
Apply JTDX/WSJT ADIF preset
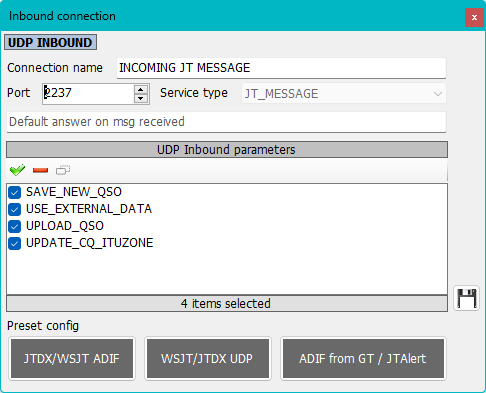coord(72,359)
